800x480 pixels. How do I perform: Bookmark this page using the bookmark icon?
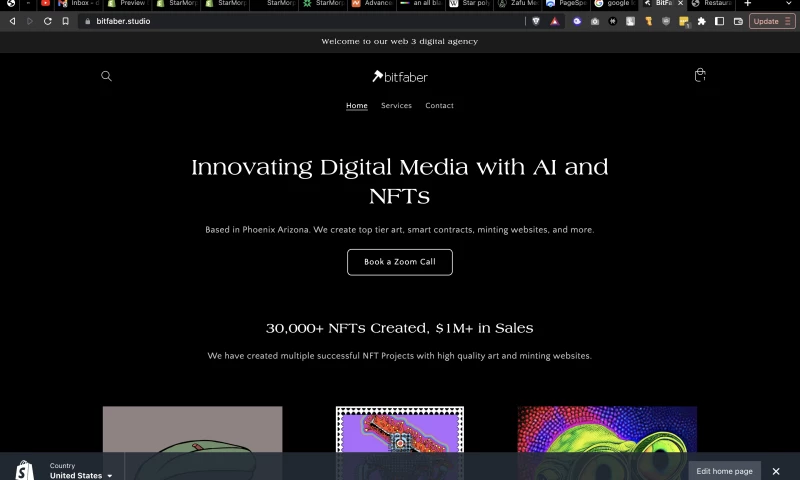[66, 21]
